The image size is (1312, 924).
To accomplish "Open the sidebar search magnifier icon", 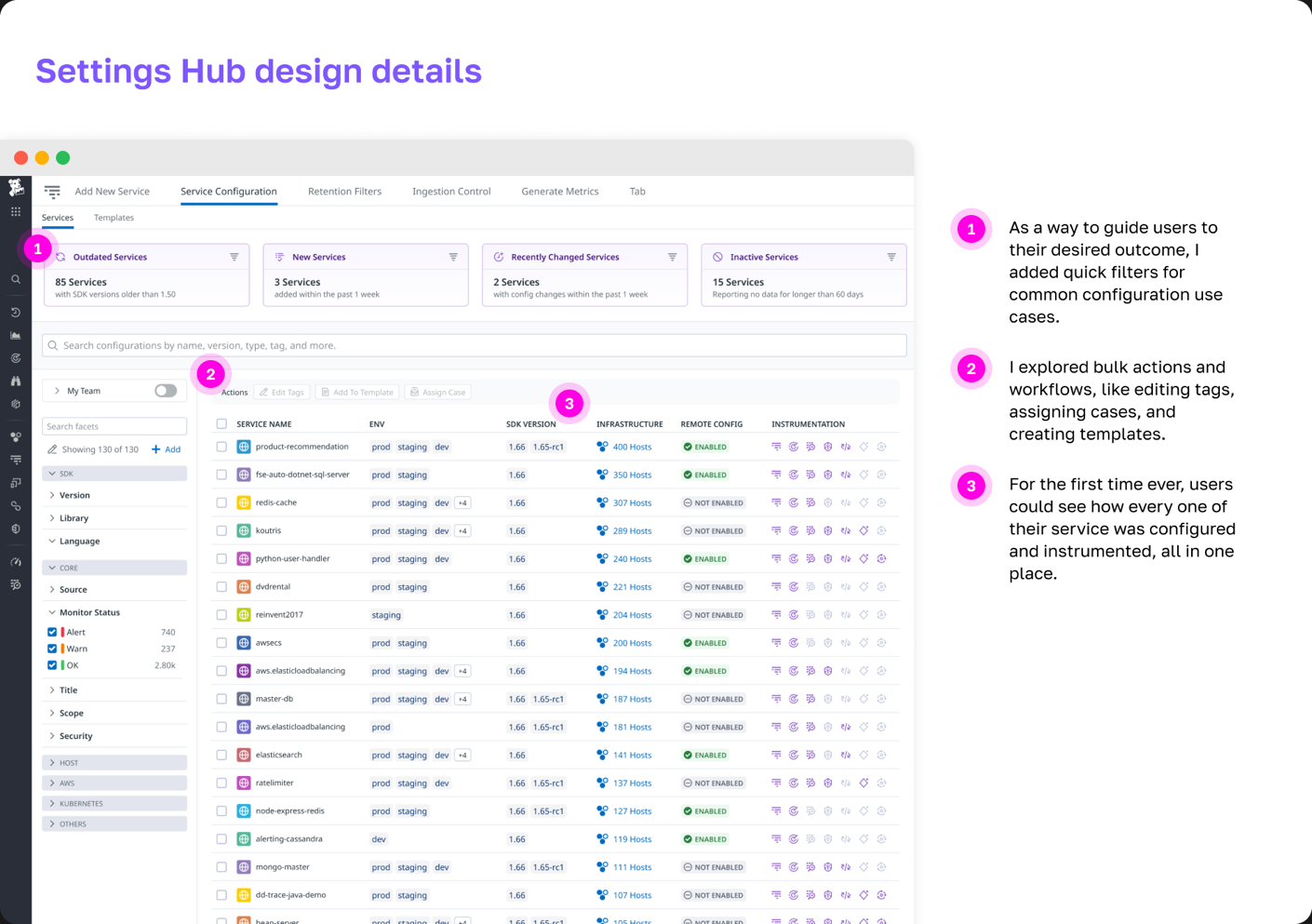I will pos(16,279).
